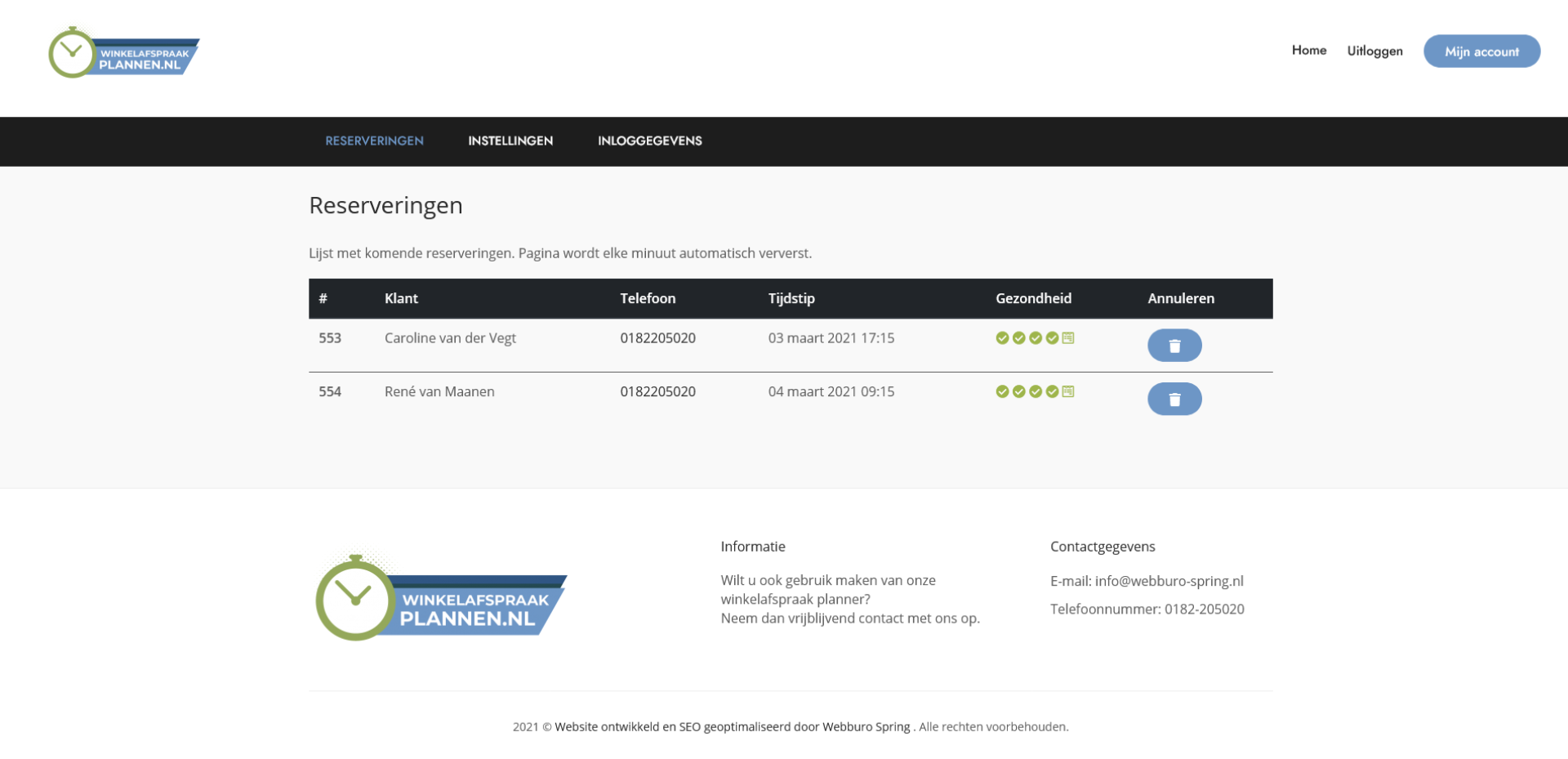This screenshot has width=1568, height=759.
Task: Switch to the Instellingen tab
Action: pyautogui.click(x=510, y=141)
